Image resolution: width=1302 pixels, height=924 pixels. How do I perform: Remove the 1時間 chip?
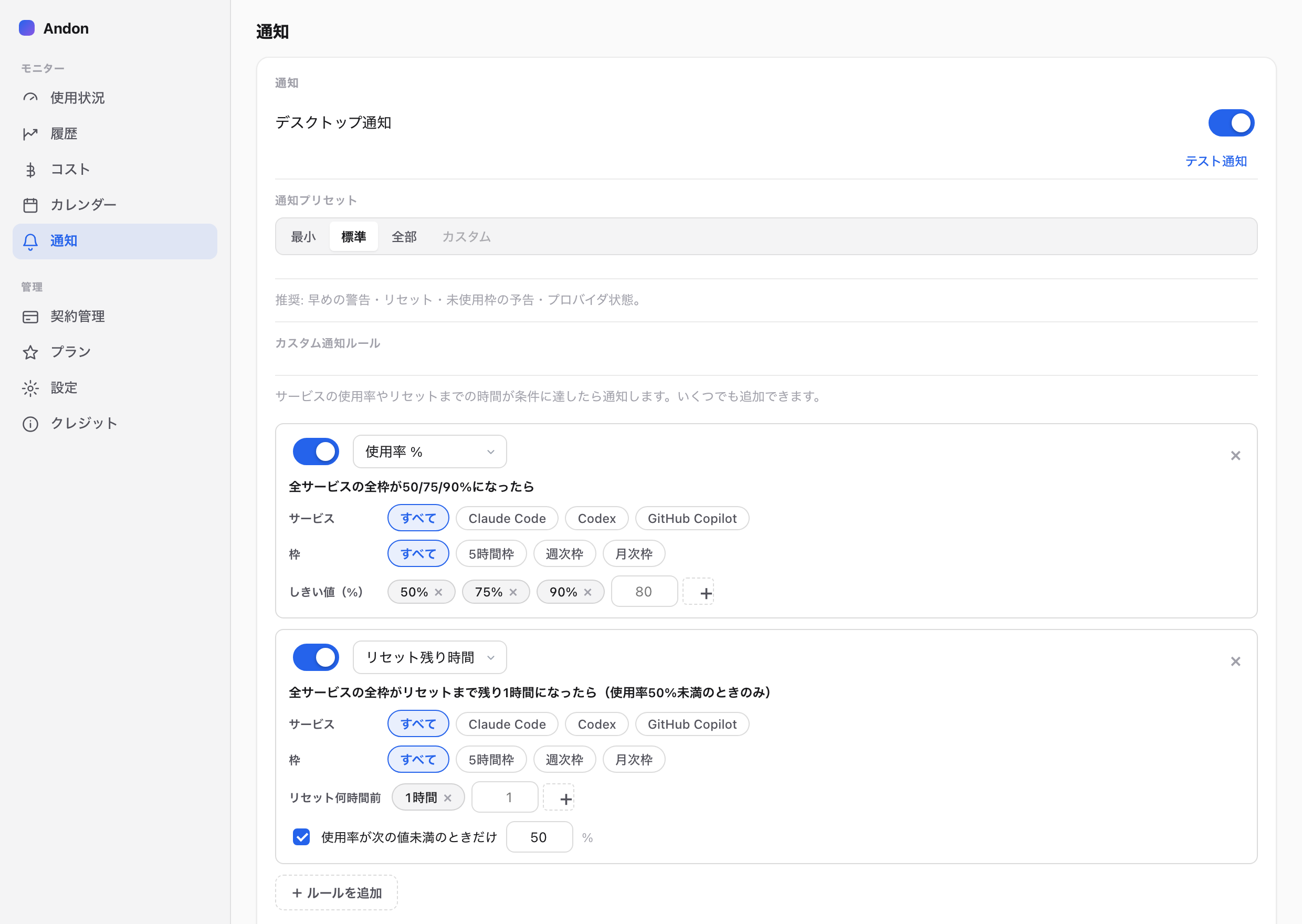[x=448, y=797]
